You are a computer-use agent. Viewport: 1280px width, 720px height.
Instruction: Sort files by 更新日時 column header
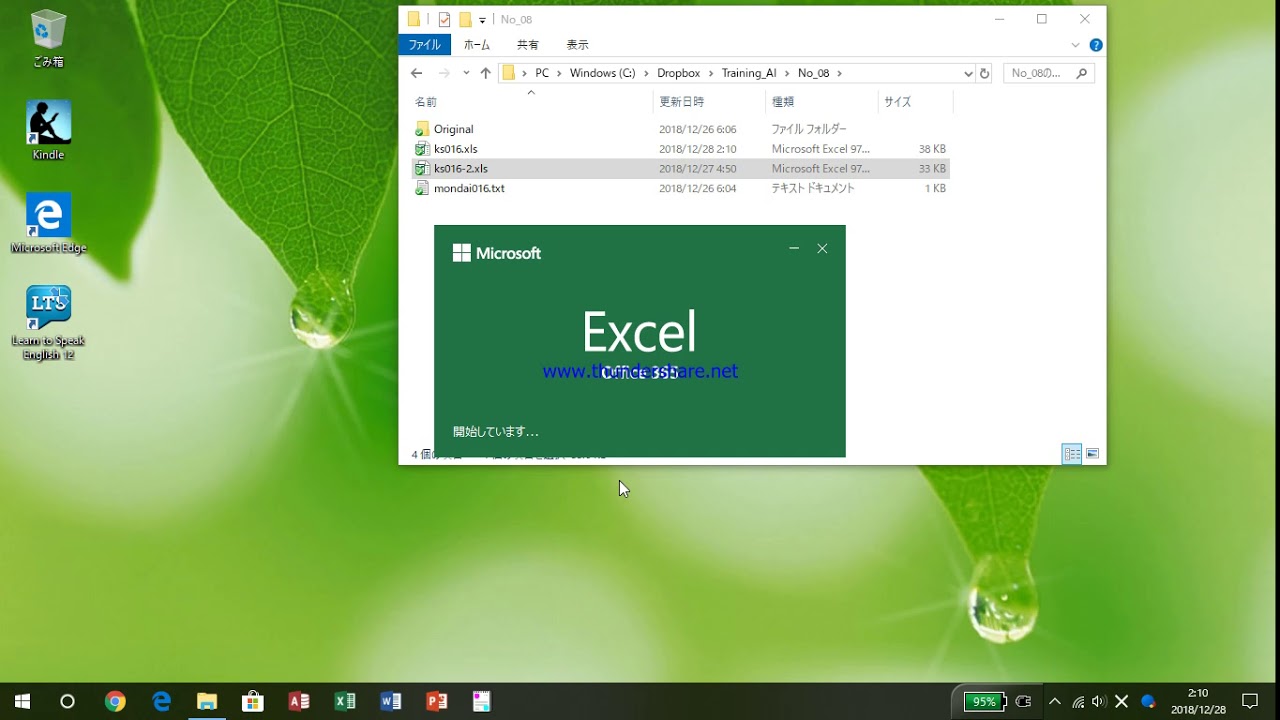(x=681, y=102)
